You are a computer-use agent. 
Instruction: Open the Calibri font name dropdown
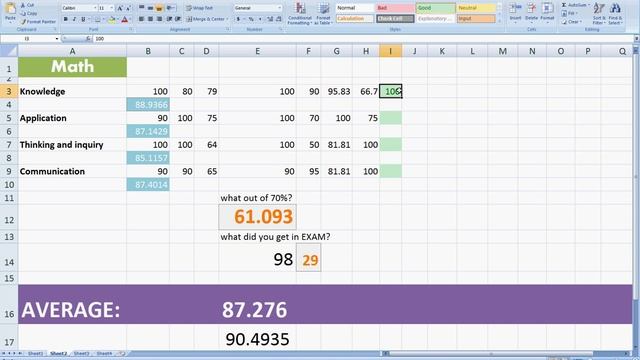coord(95,8)
